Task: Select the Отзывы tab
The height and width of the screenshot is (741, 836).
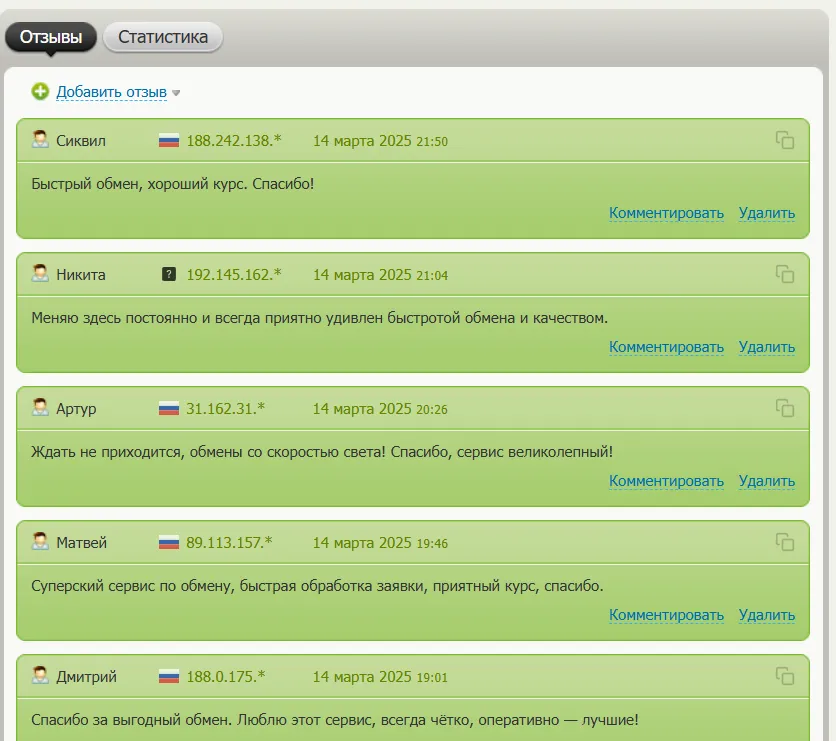Action: [x=51, y=37]
